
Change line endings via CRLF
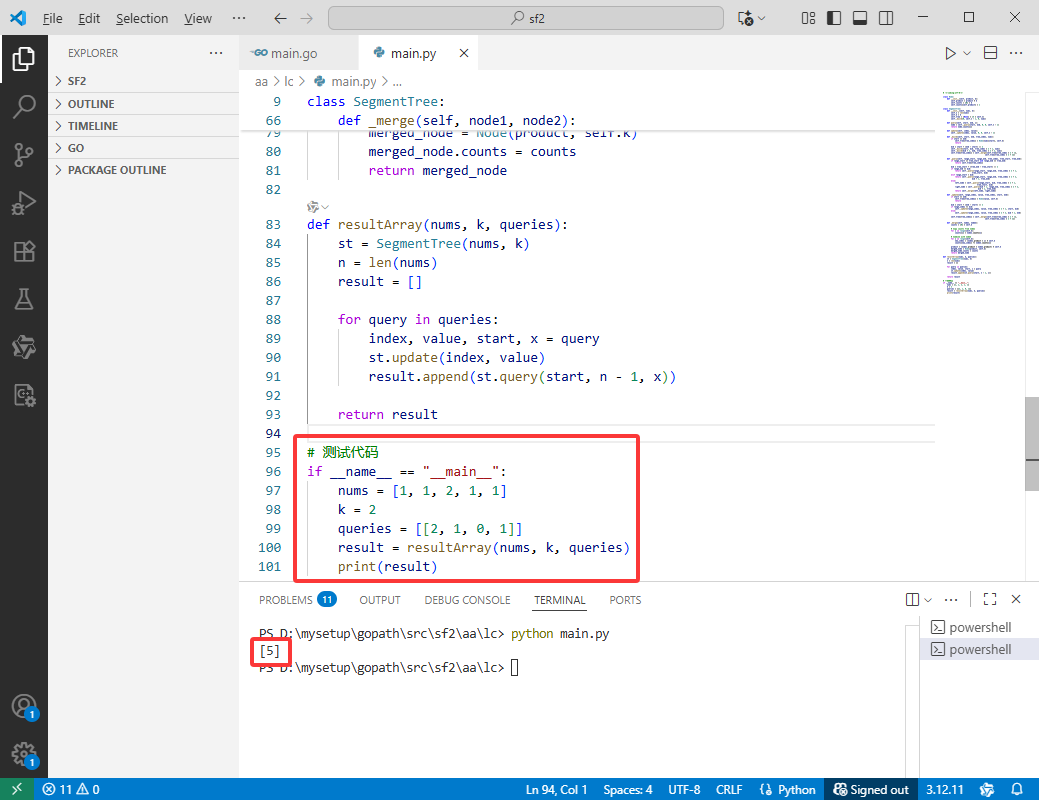tap(729, 789)
